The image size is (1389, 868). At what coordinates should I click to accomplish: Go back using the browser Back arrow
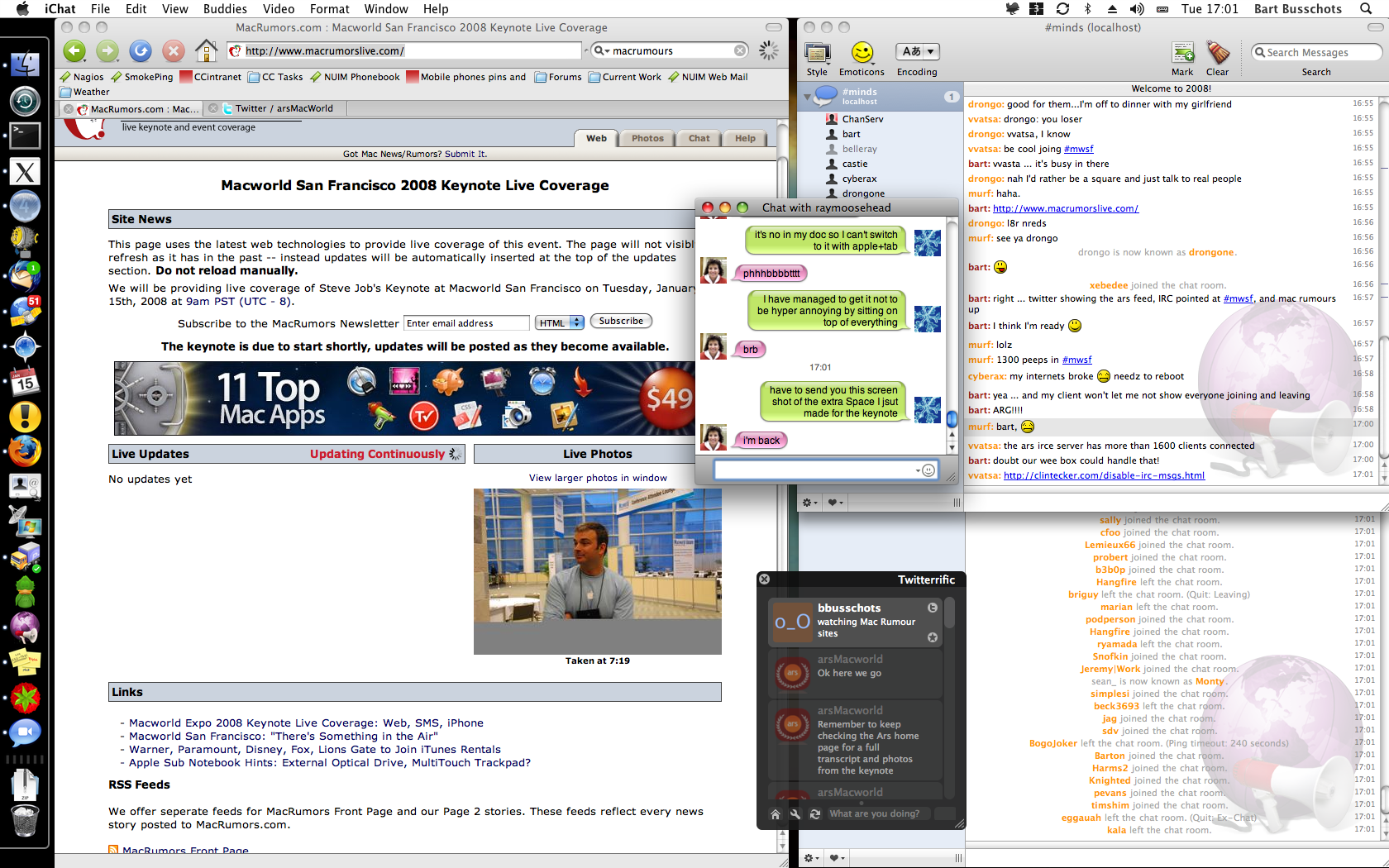pos(74,51)
